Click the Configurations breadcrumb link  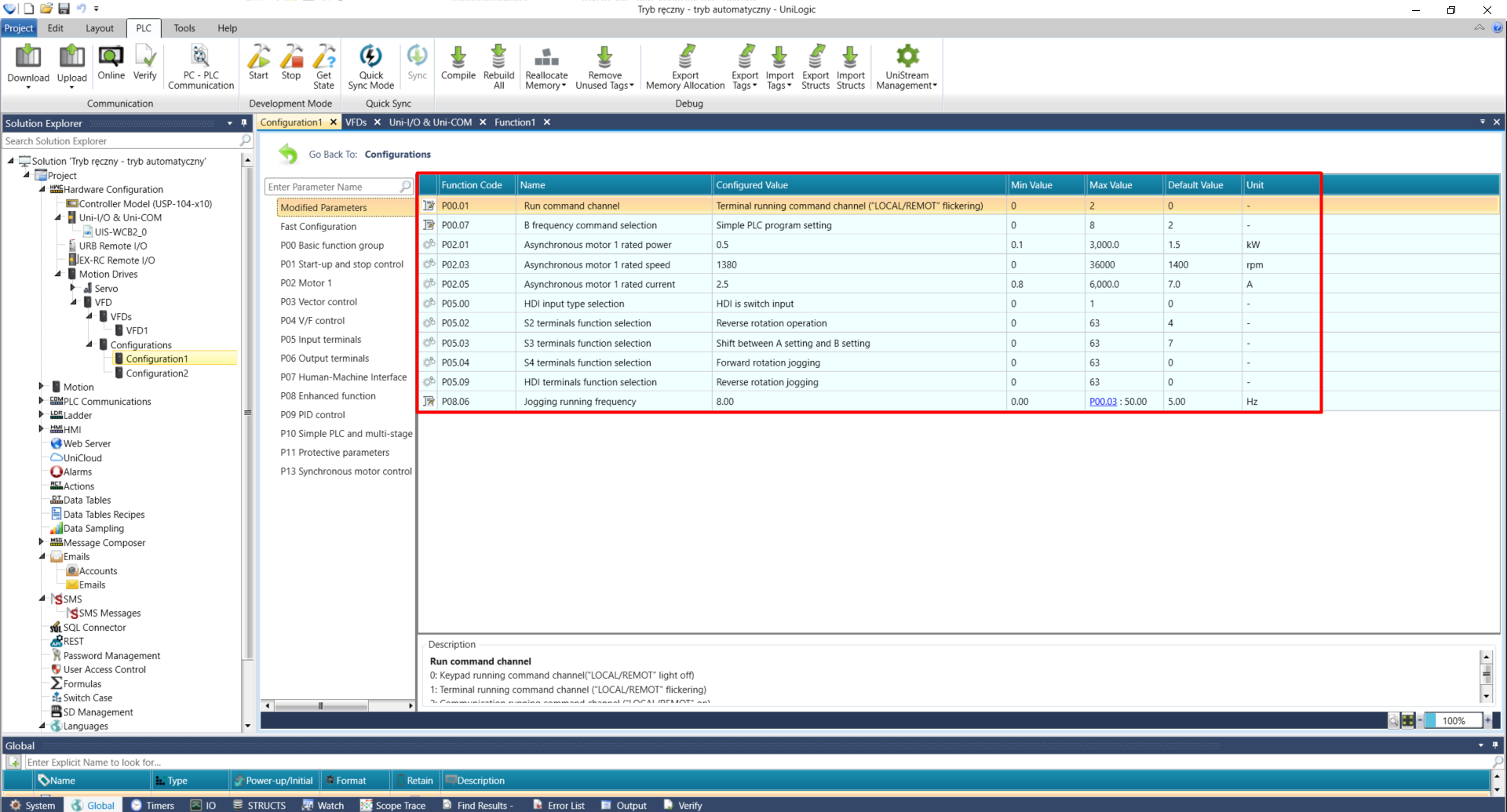(397, 155)
